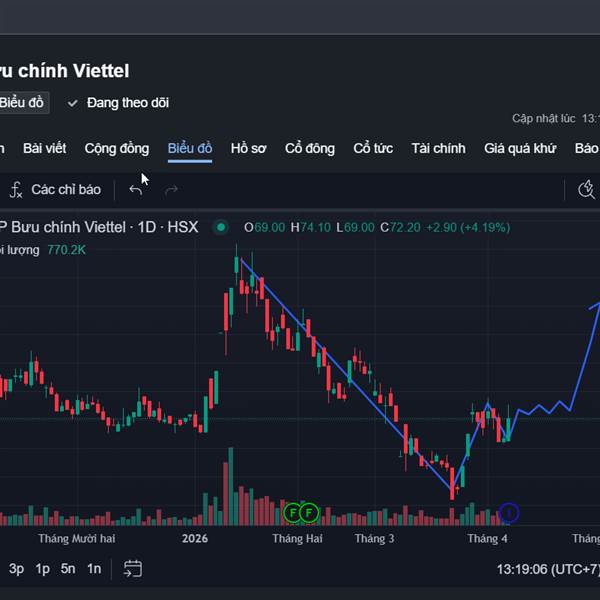The width and height of the screenshot is (600, 600).
Task: Click the Tháng 3 axis label
Action: point(374,539)
